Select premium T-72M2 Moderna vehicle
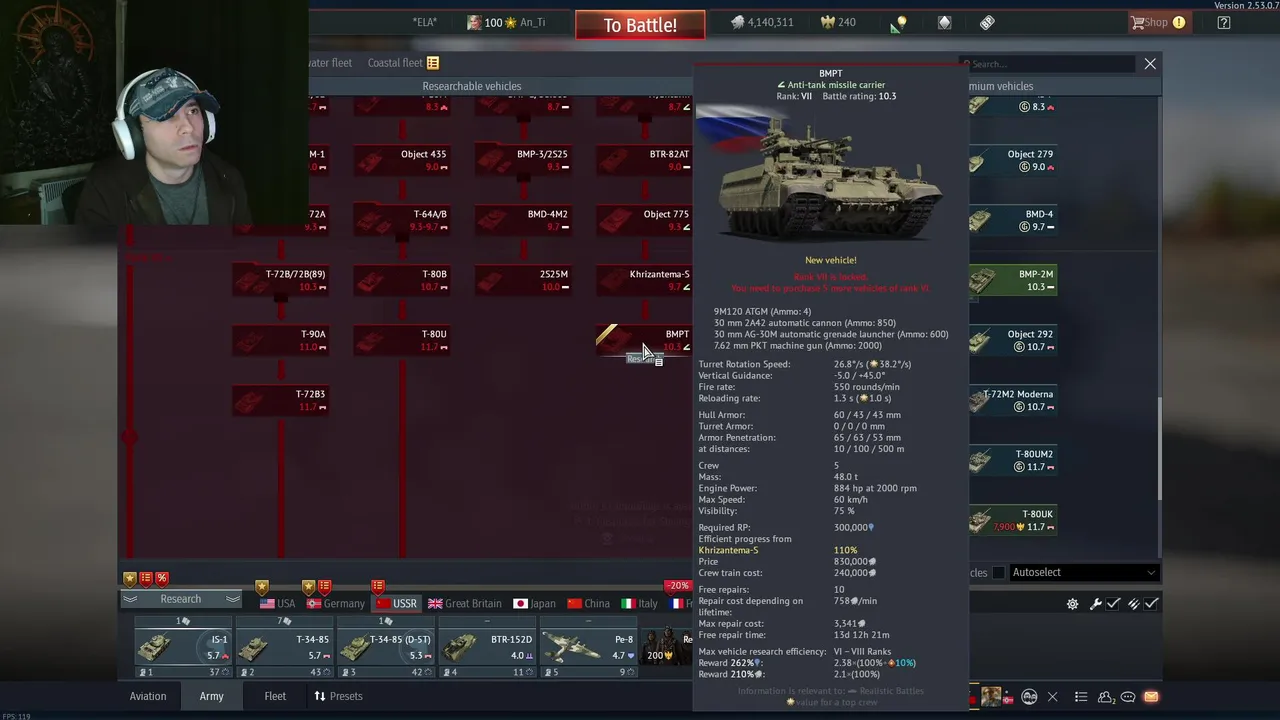This screenshot has width=1280, height=720. pos(1013,400)
